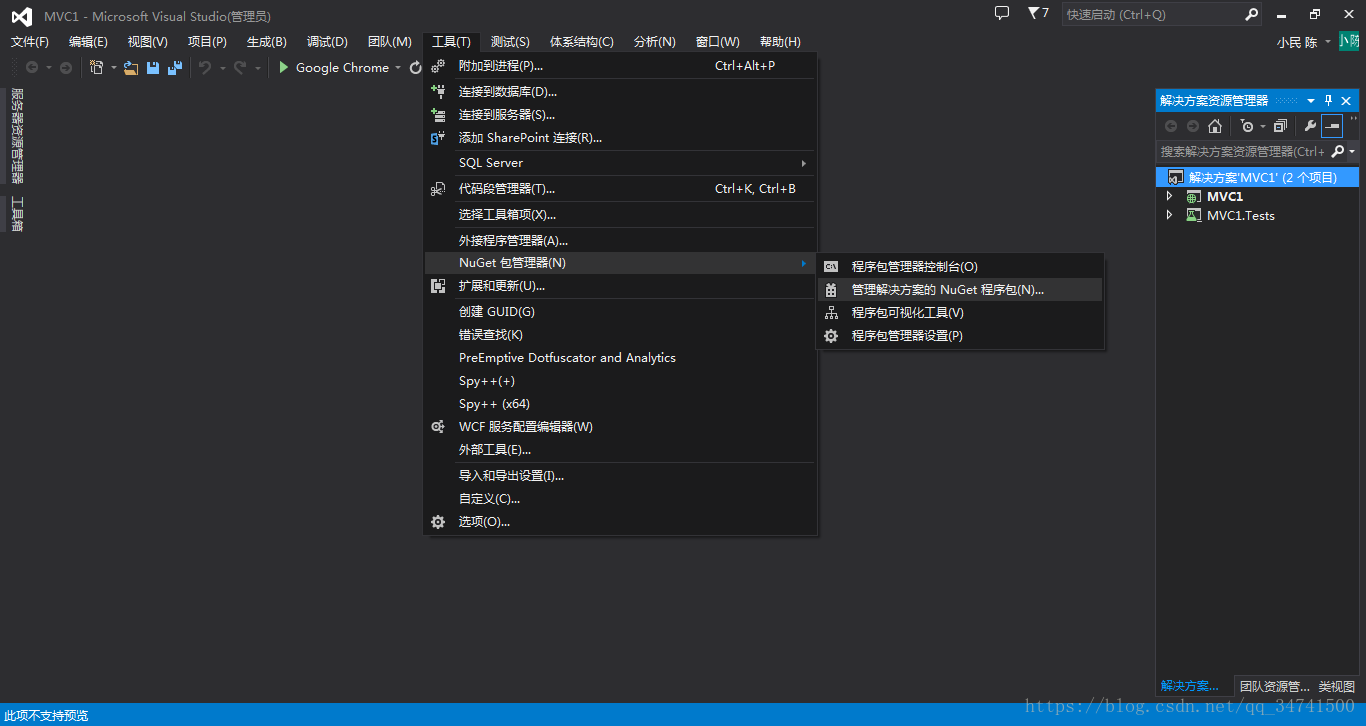Pin the Solution Explorer panel

1329,101
